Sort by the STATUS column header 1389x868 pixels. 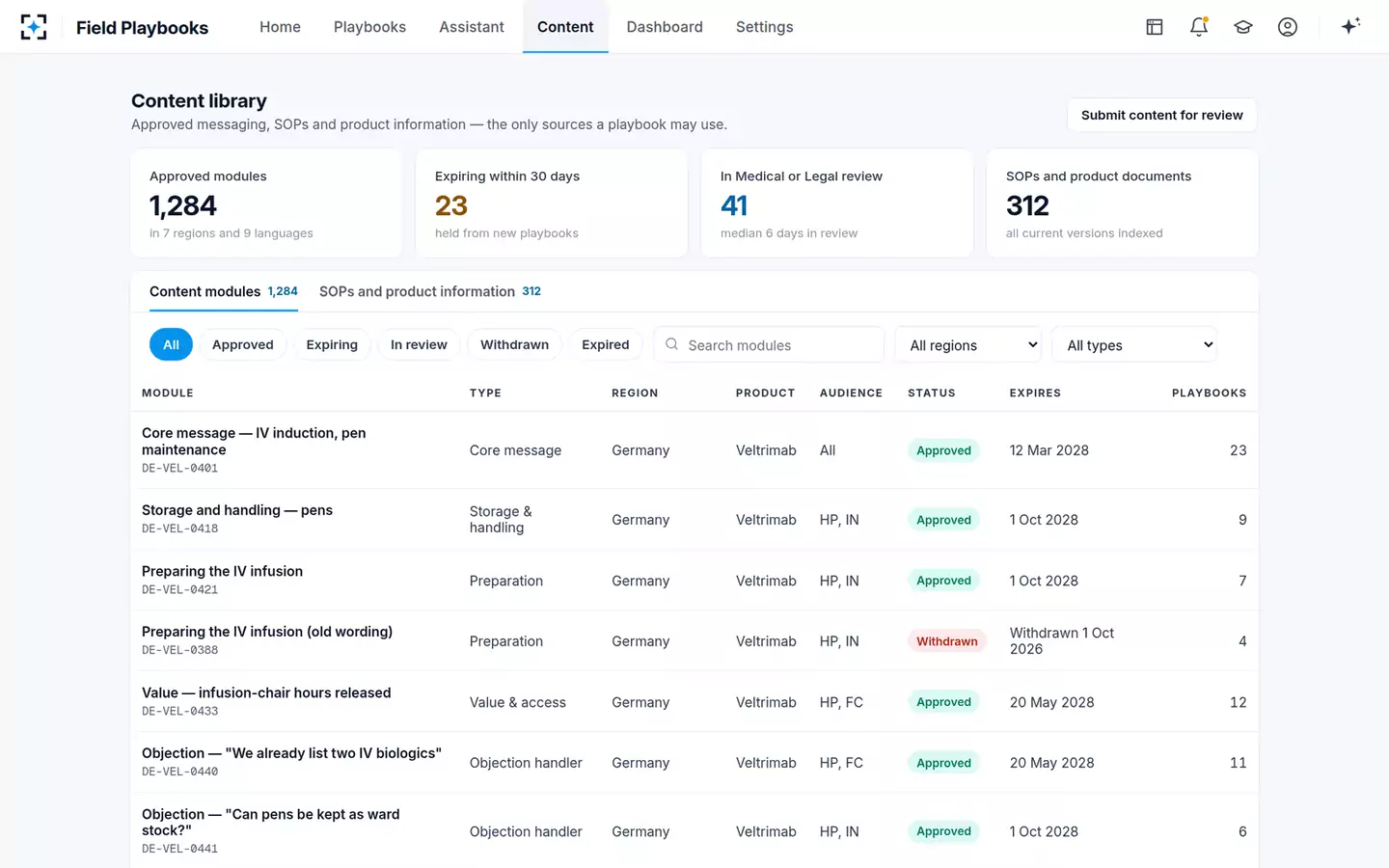tap(932, 393)
